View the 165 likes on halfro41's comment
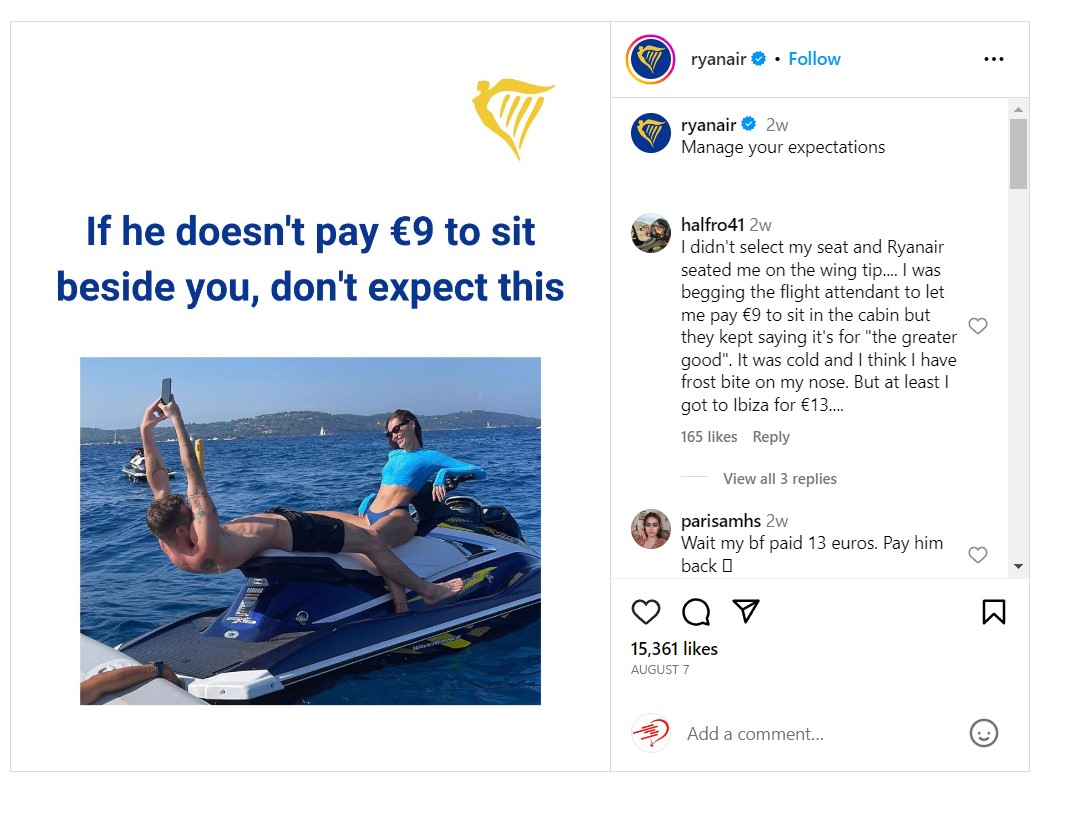This screenshot has width=1090, height=823. [x=708, y=437]
